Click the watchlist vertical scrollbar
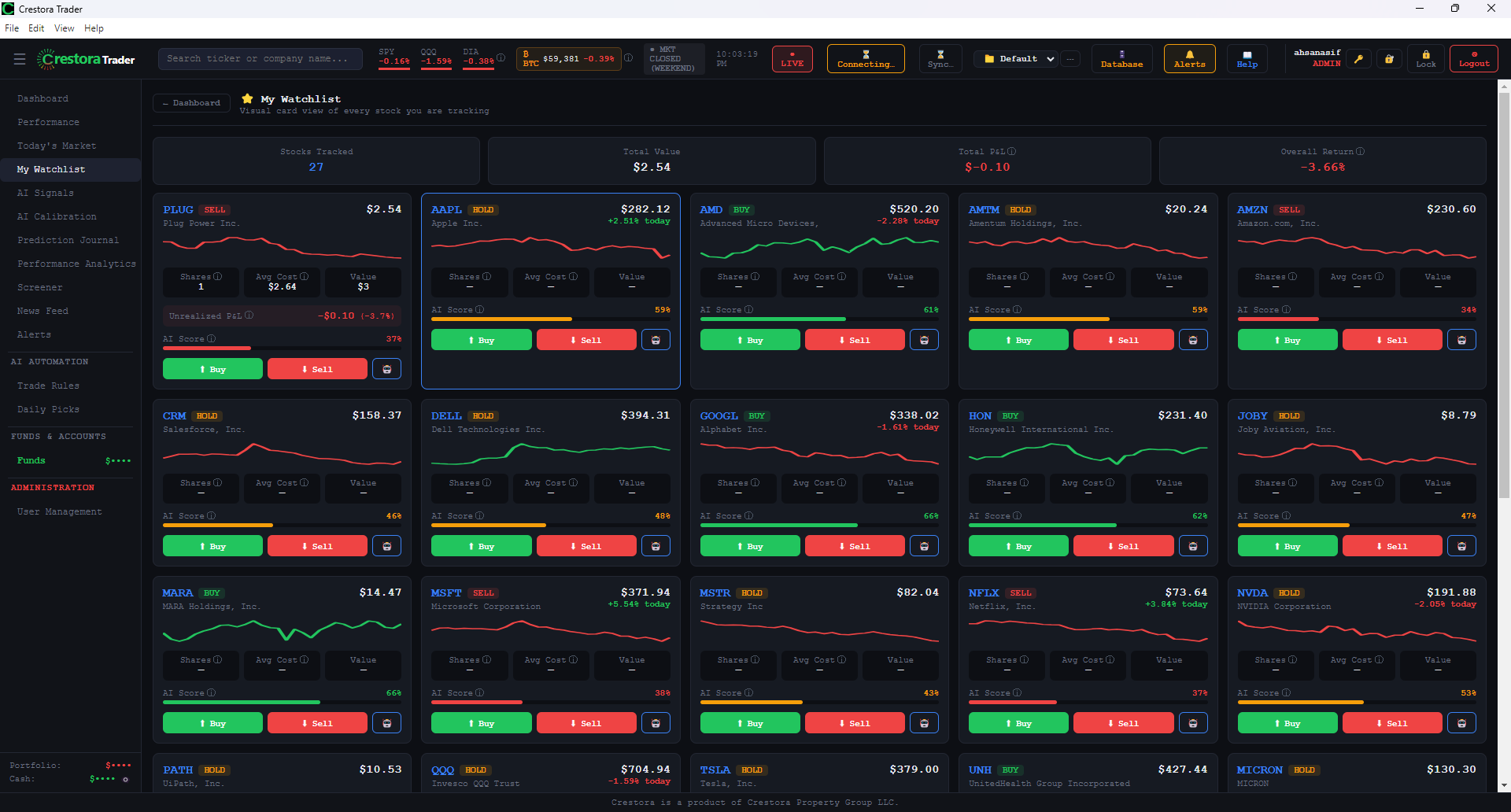This screenshot has width=1511, height=812. 1504,296
